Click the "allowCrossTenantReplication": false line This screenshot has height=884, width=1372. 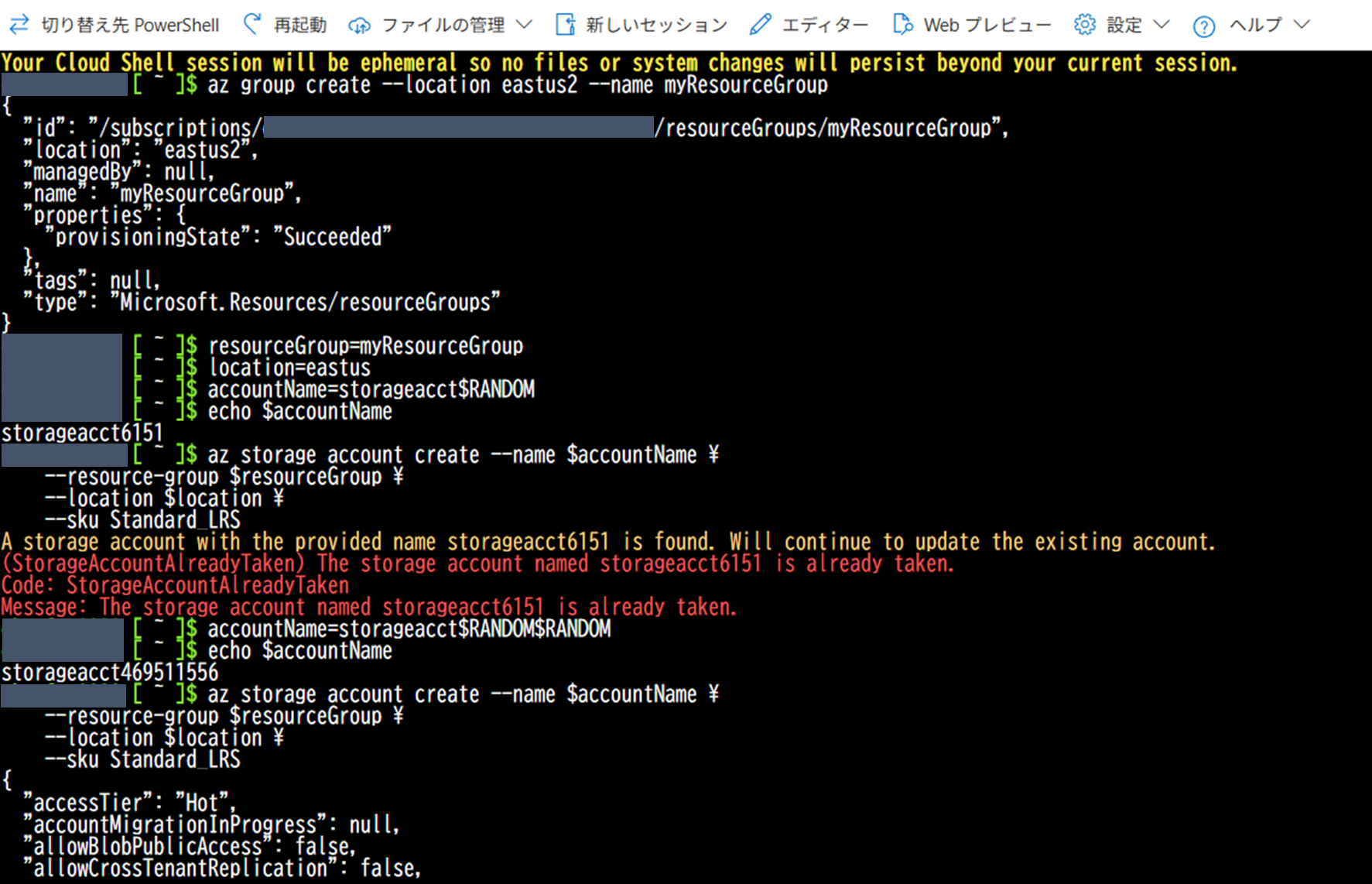(222, 869)
